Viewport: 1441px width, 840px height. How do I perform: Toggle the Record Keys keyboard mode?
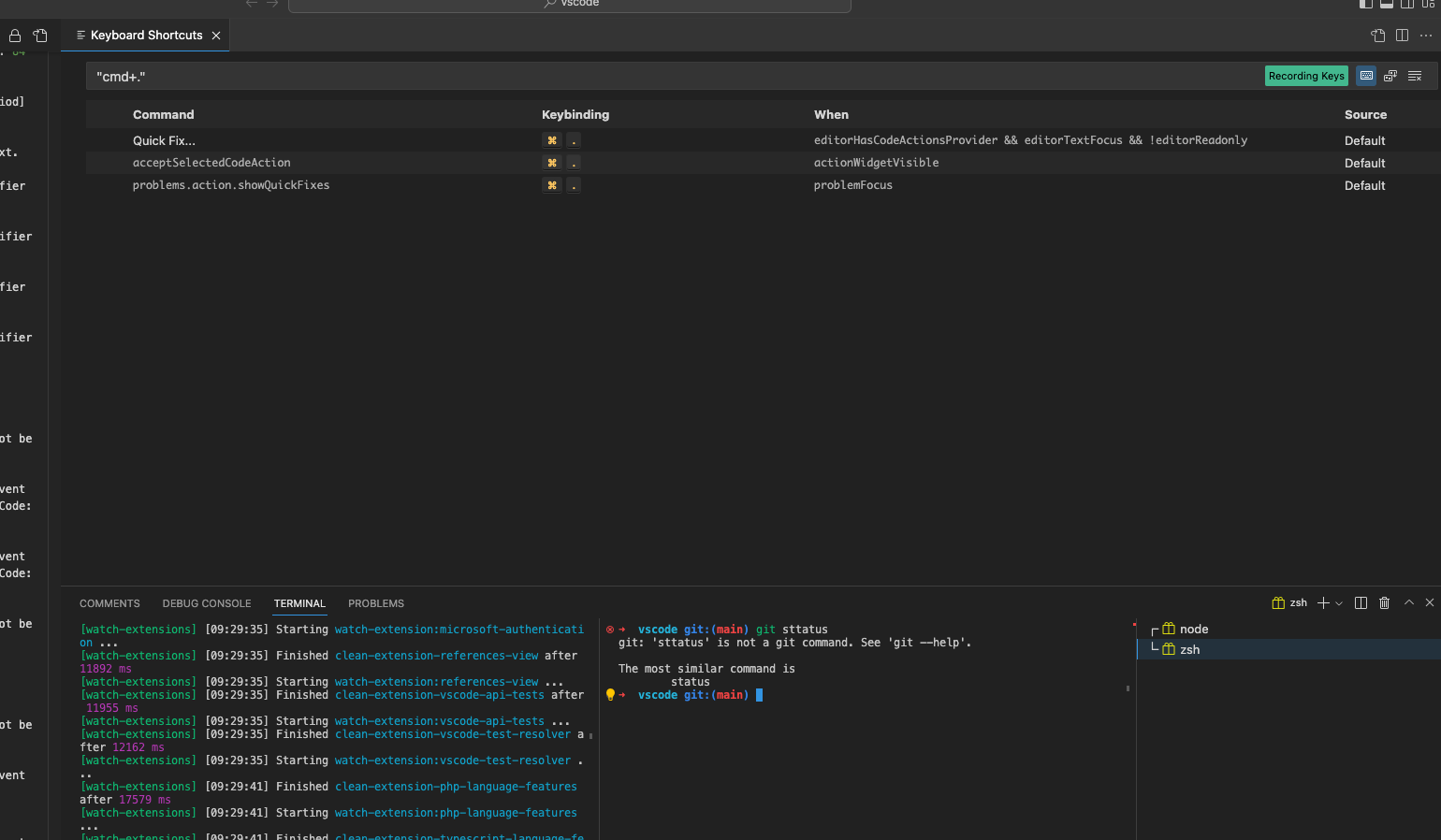pos(1366,76)
